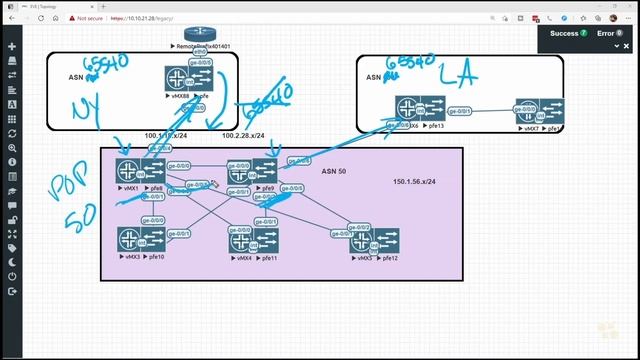Select the pfe11 forwarding node
Image resolution: width=640 pixels, height=360 pixels.
tap(266, 240)
